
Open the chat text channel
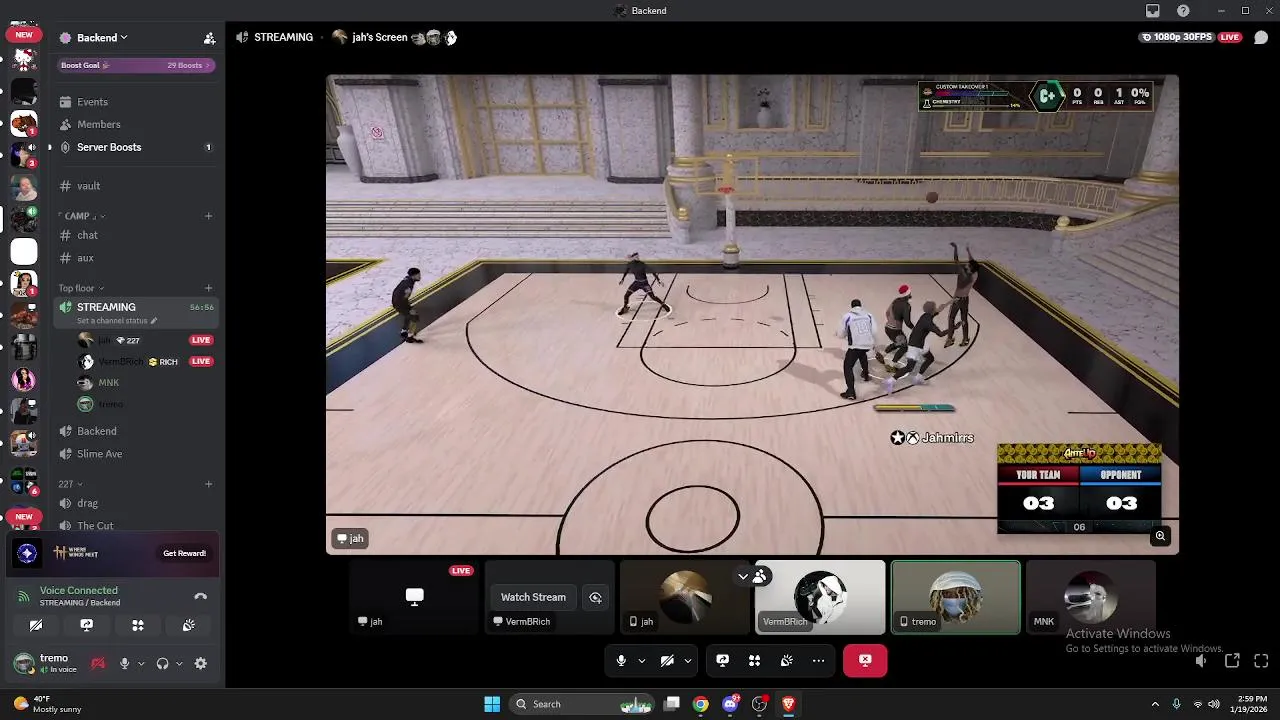pyautogui.click(x=135, y=235)
